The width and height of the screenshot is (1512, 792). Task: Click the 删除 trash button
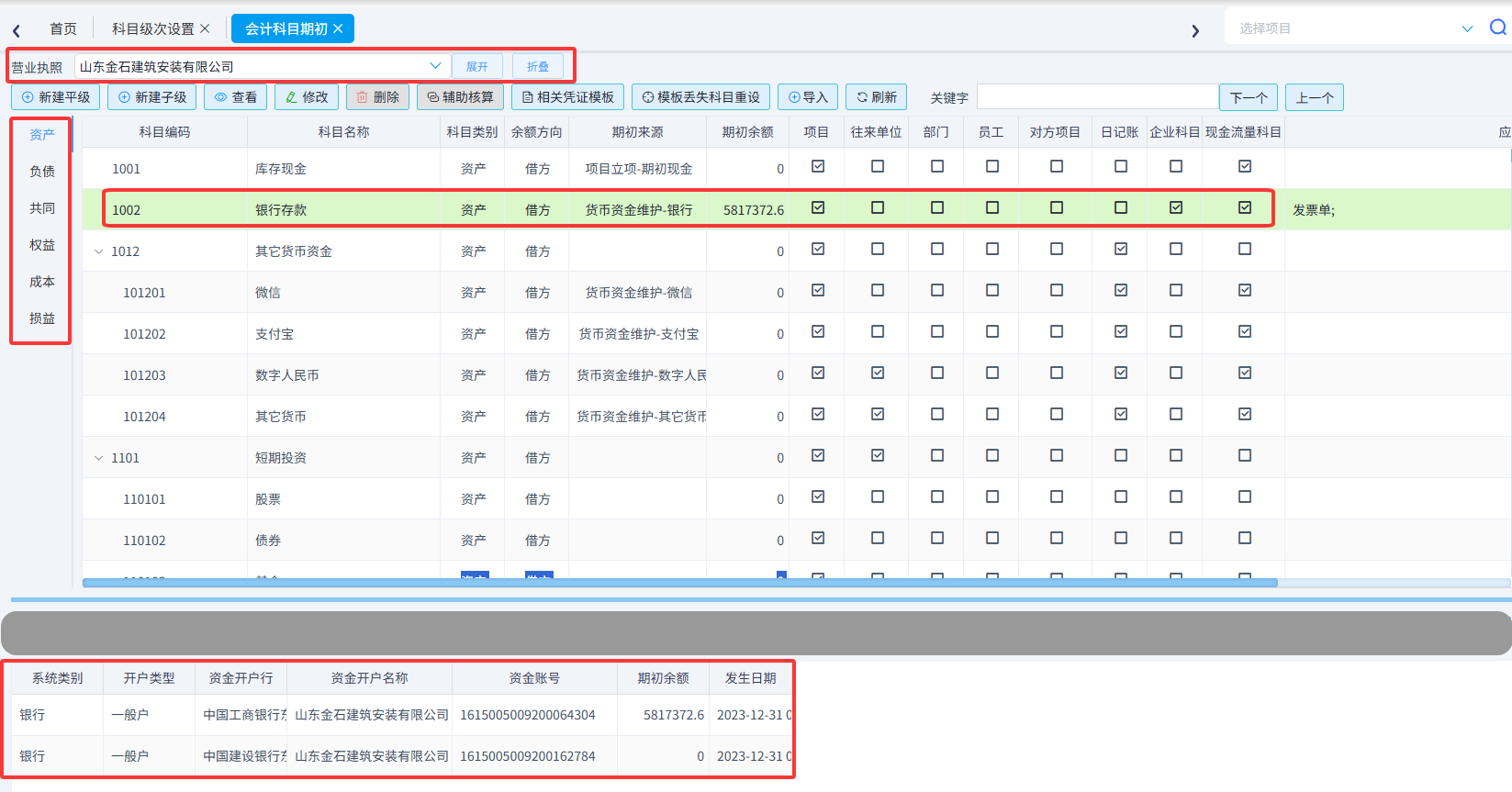click(377, 97)
